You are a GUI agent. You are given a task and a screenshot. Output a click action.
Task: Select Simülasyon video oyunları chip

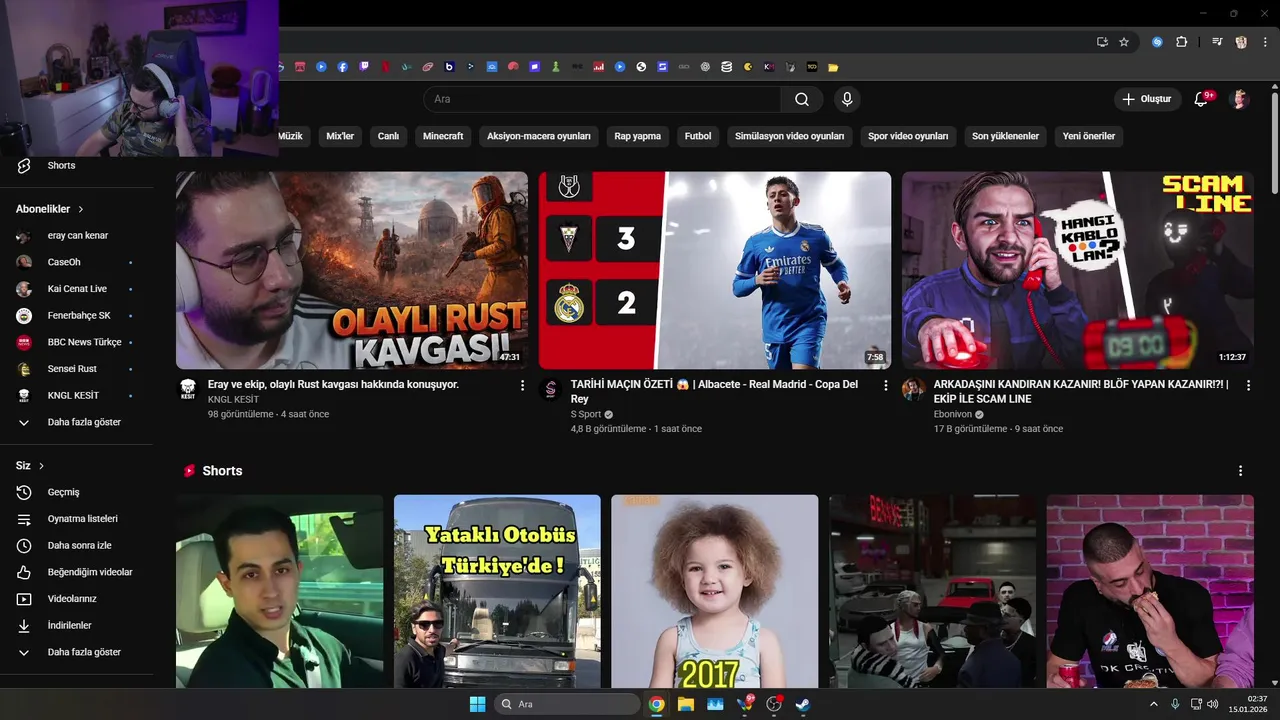click(790, 136)
